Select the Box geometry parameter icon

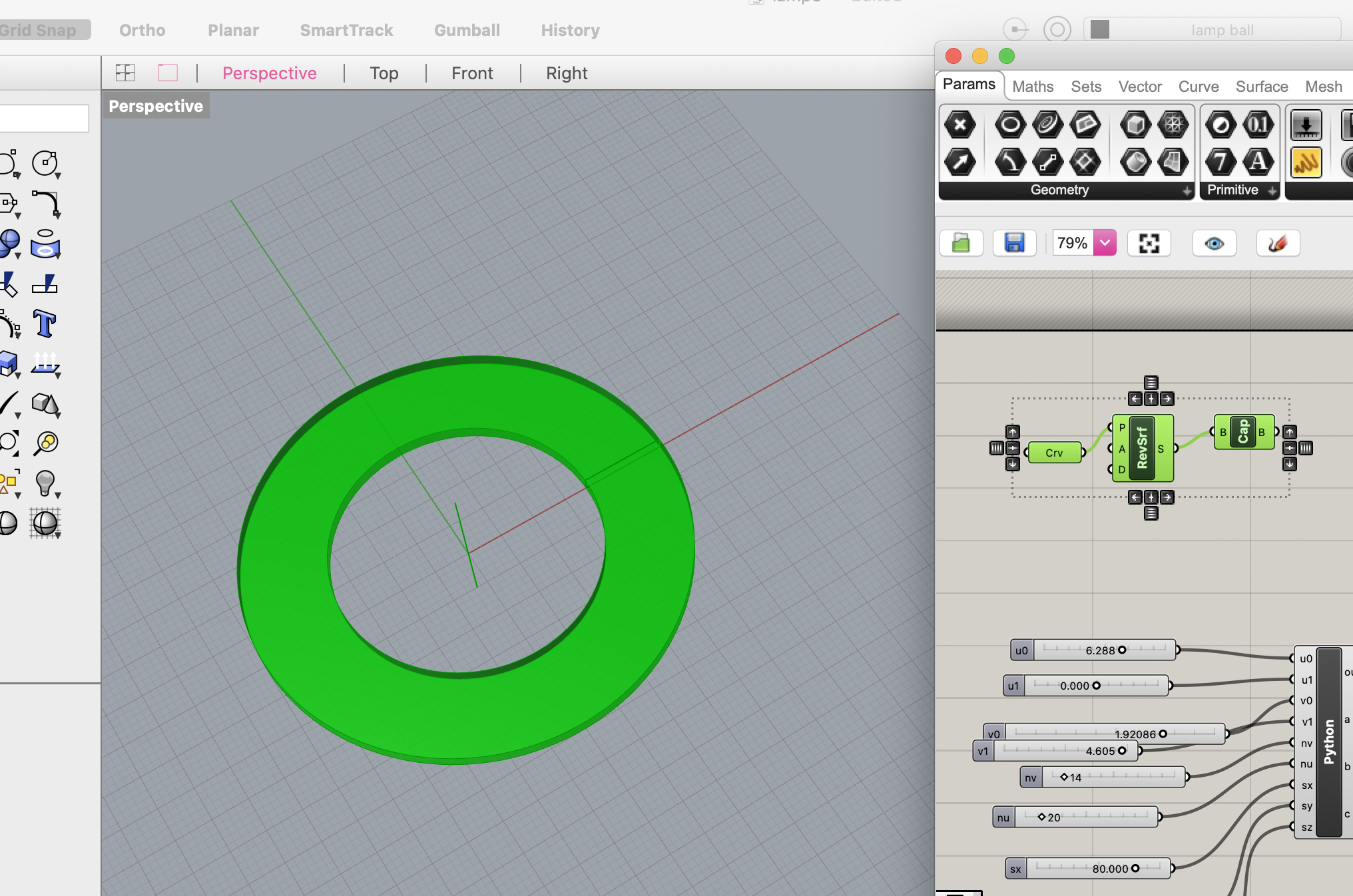pos(1135,124)
